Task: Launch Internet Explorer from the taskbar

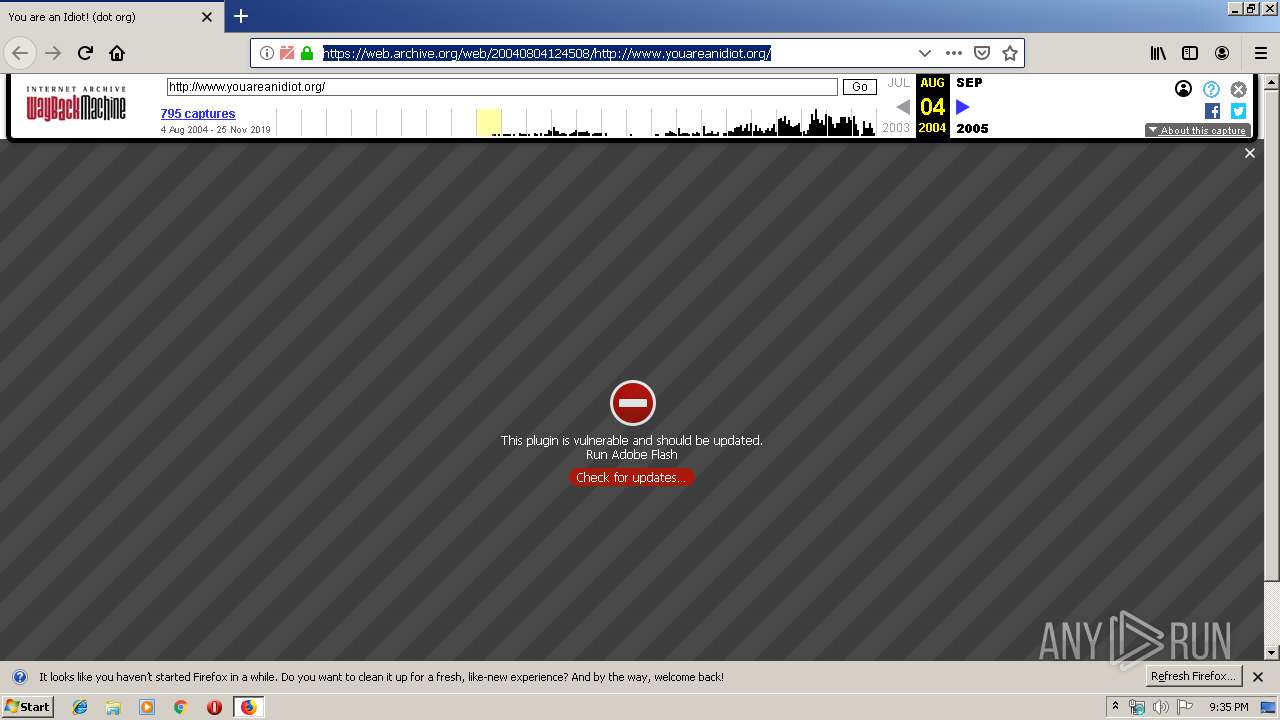Action: coord(80,707)
